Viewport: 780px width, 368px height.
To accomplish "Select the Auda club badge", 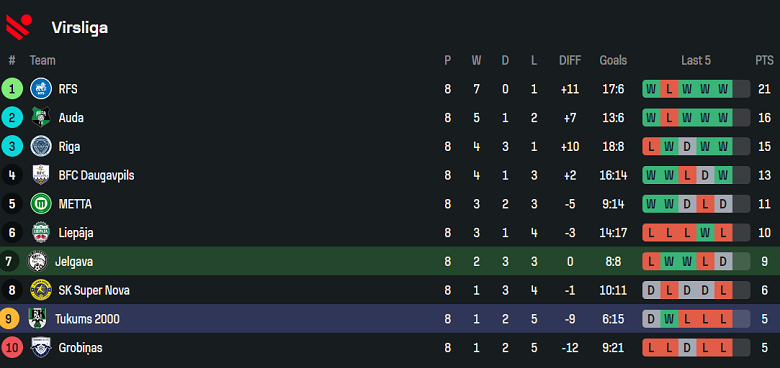I will coord(41,118).
